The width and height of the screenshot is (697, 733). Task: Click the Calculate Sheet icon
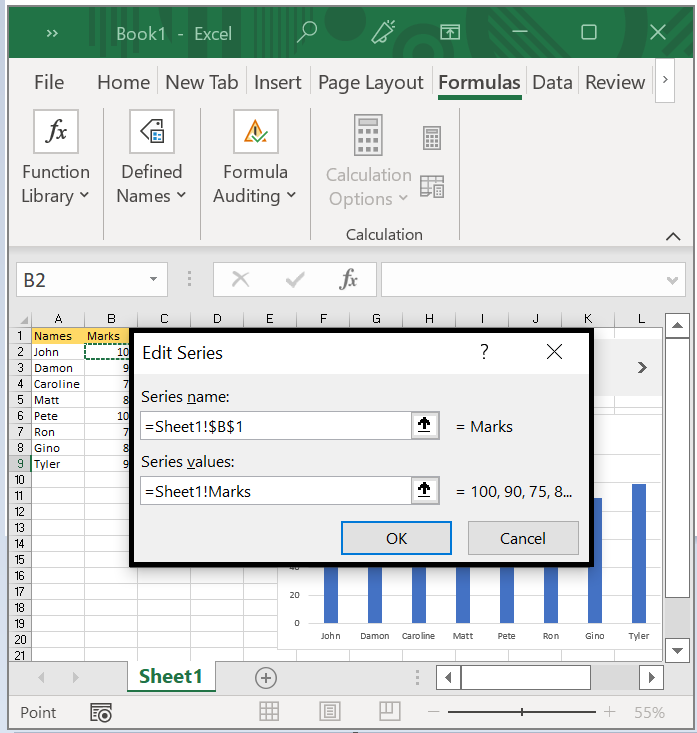432,187
